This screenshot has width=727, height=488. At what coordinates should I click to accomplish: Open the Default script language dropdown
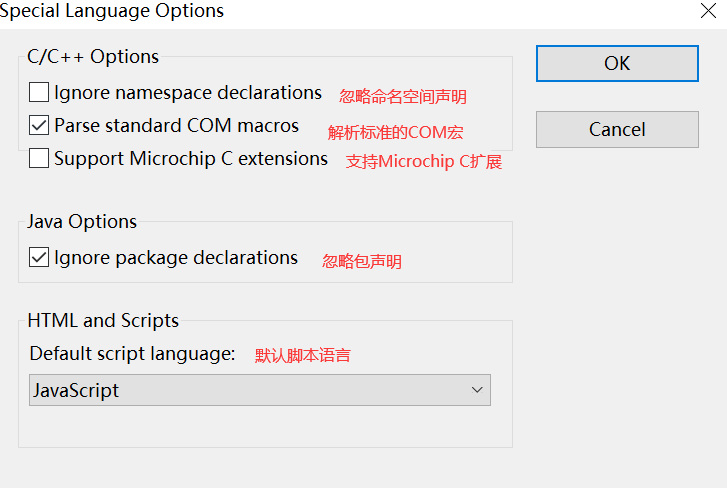(x=260, y=390)
